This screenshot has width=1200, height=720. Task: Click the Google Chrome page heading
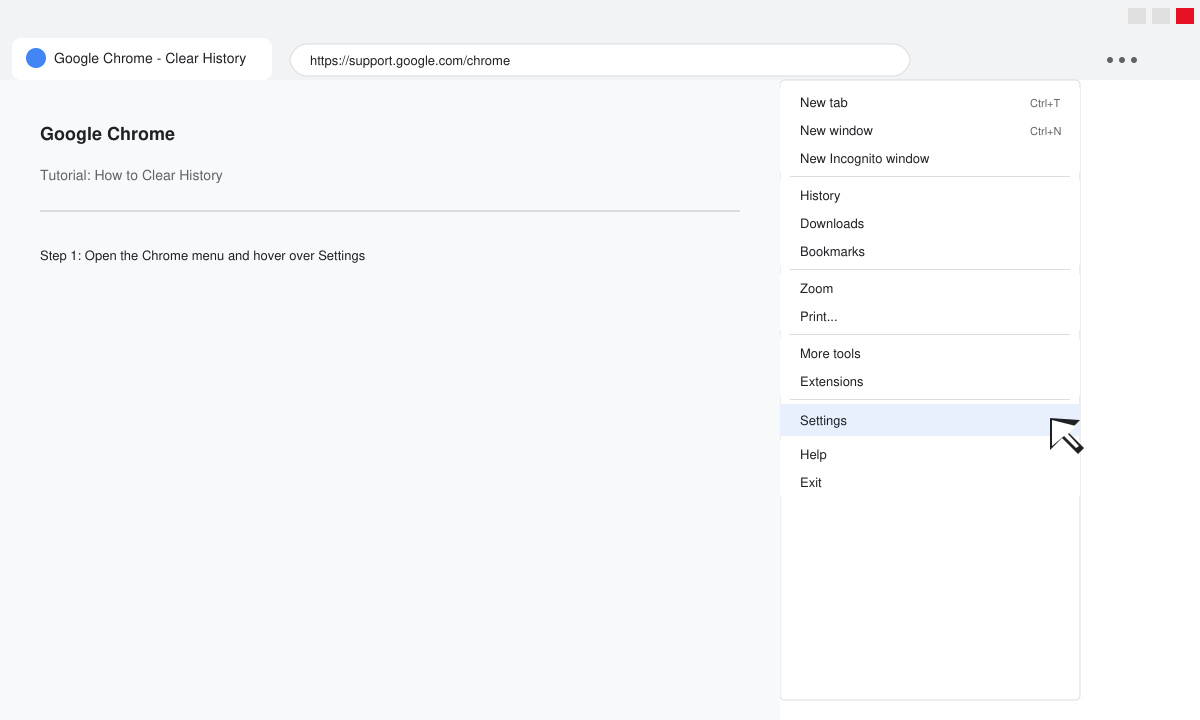tap(107, 134)
